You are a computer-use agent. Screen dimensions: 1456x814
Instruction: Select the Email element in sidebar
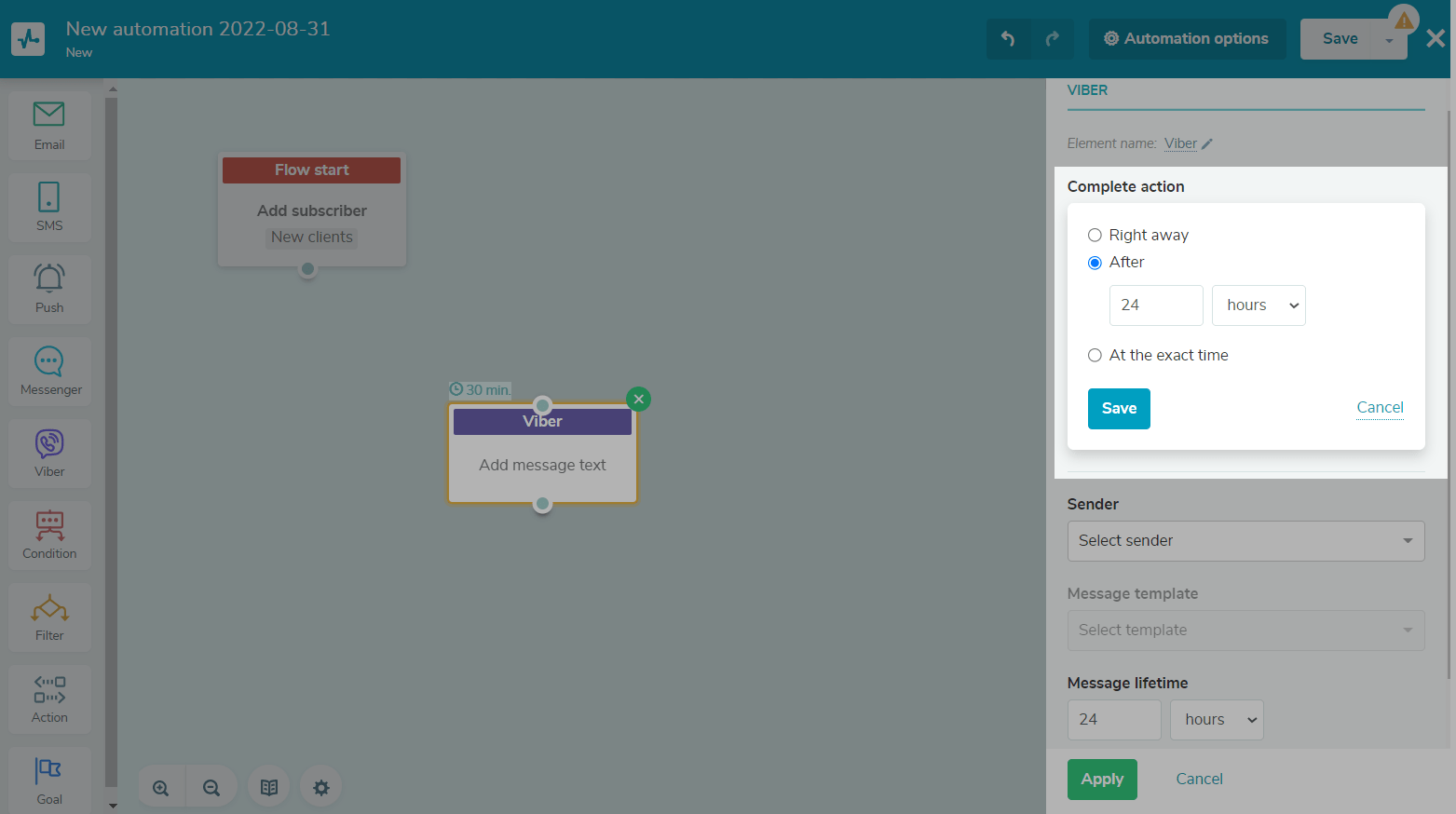pyautogui.click(x=49, y=125)
